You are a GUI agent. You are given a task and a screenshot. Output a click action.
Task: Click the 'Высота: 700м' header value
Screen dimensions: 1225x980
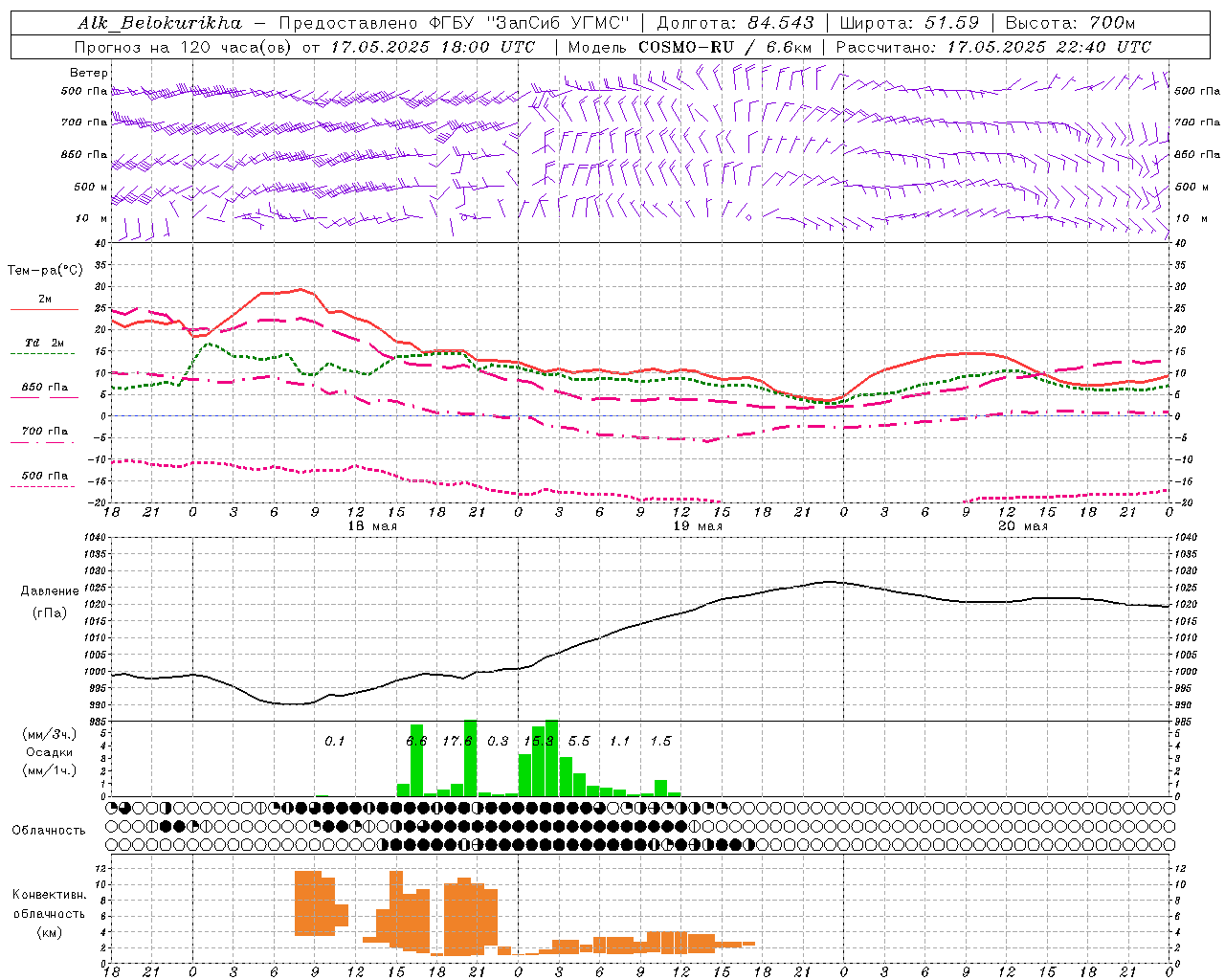click(1071, 23)
